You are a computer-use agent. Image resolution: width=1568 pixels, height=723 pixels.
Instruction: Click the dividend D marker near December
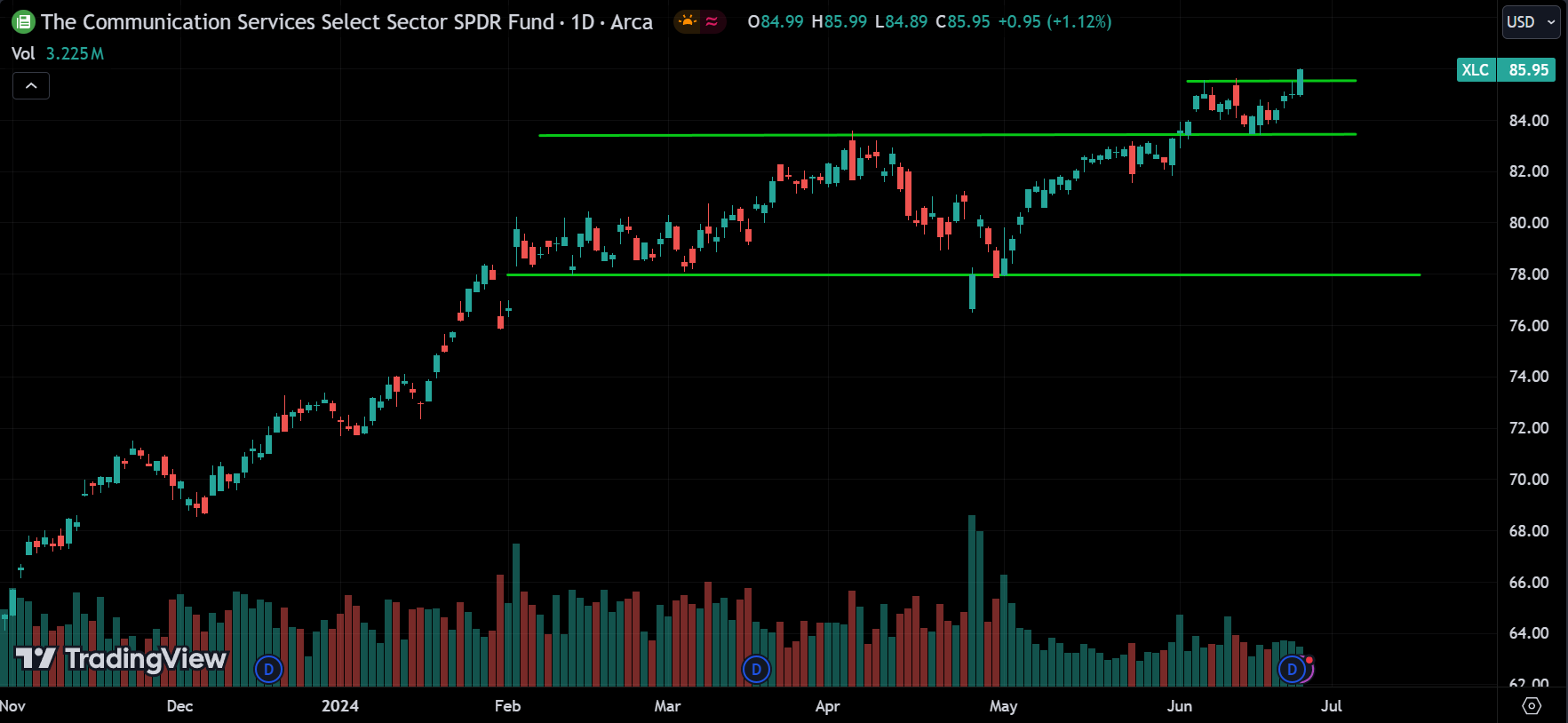click(268, 669)
